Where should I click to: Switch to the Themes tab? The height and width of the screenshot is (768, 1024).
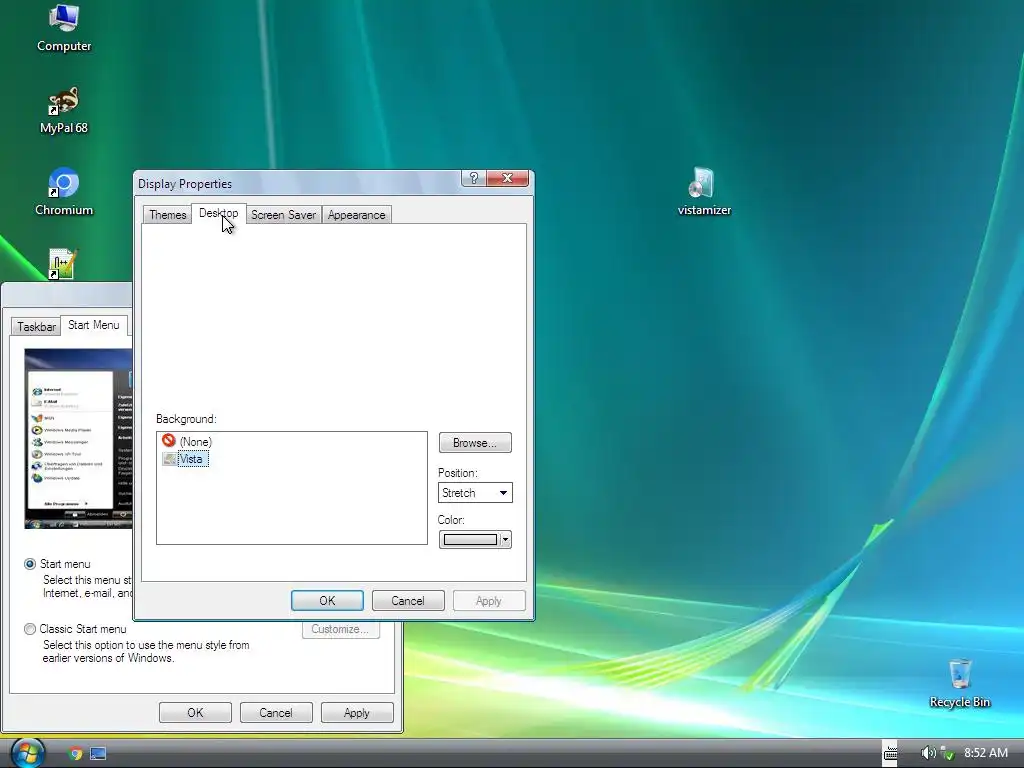click(x=168, y=215)
